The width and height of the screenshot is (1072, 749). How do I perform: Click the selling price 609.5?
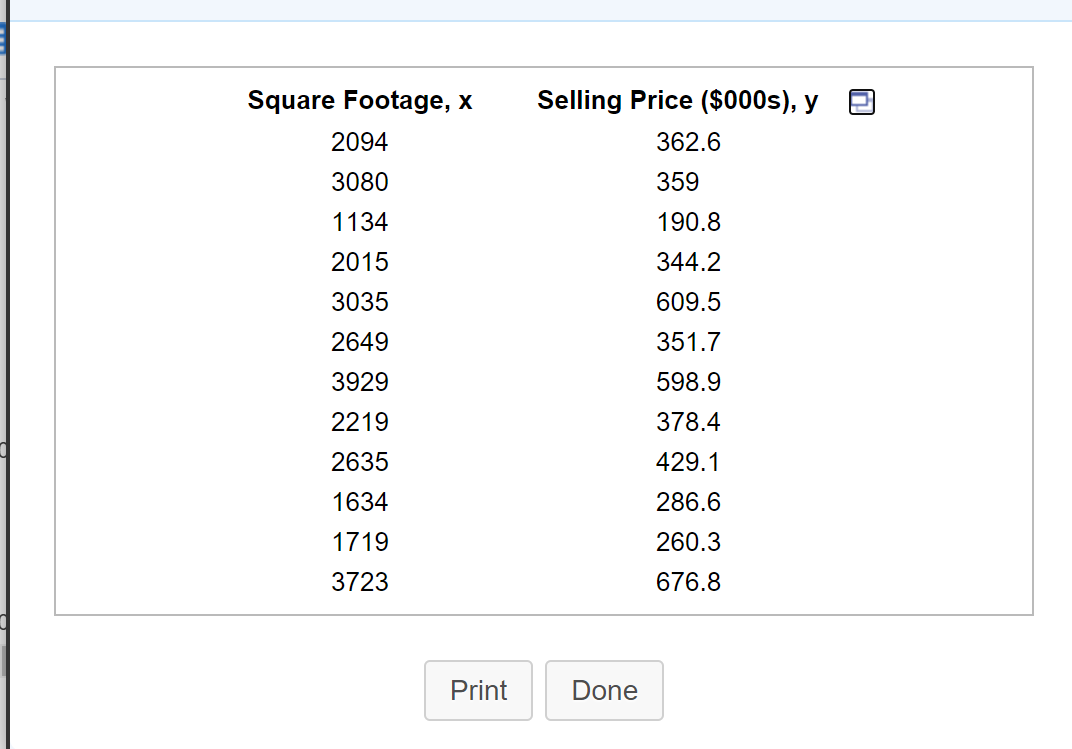click(x=688, y=302)
